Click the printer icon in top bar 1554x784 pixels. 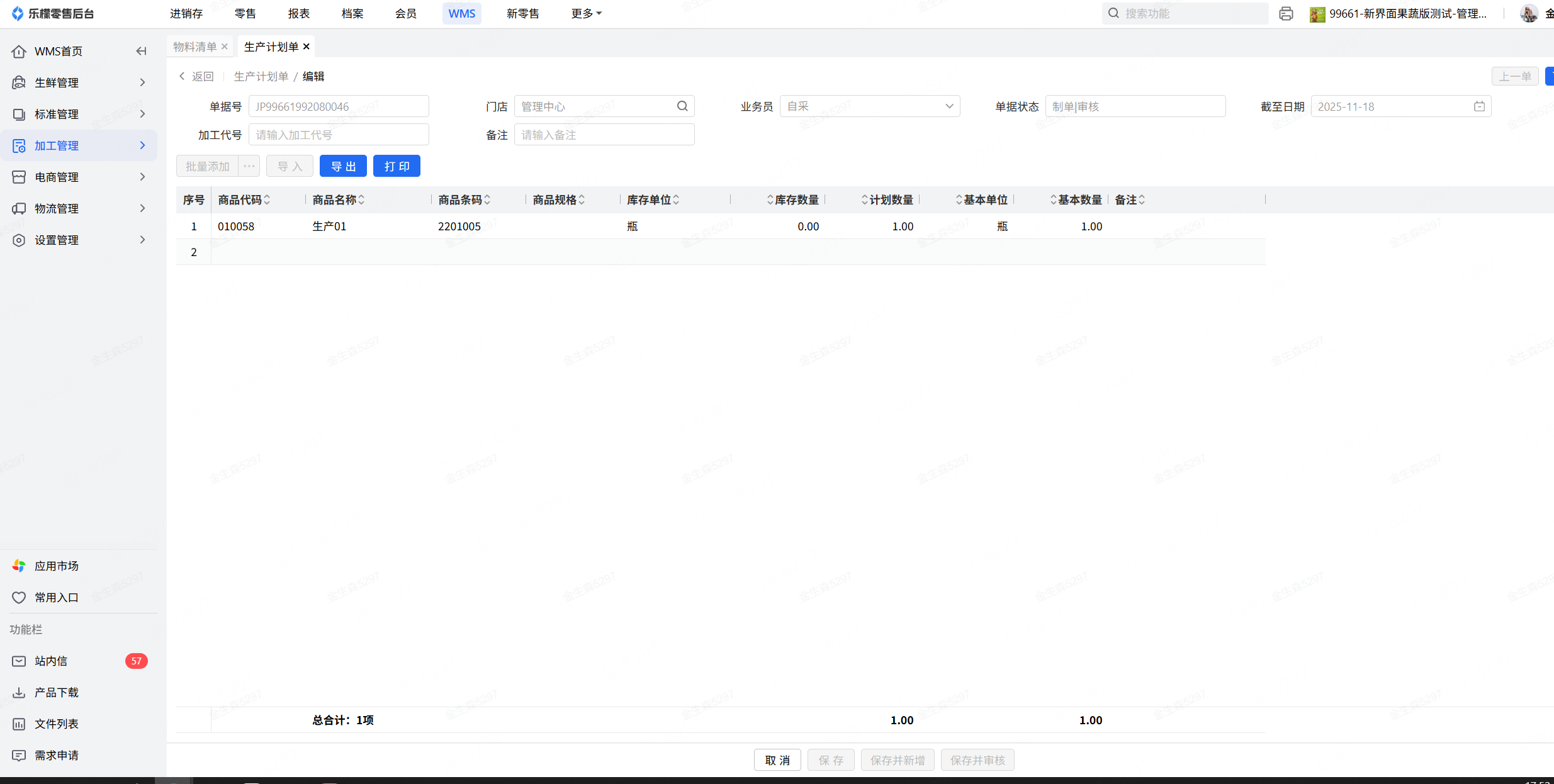point(1286,13)
